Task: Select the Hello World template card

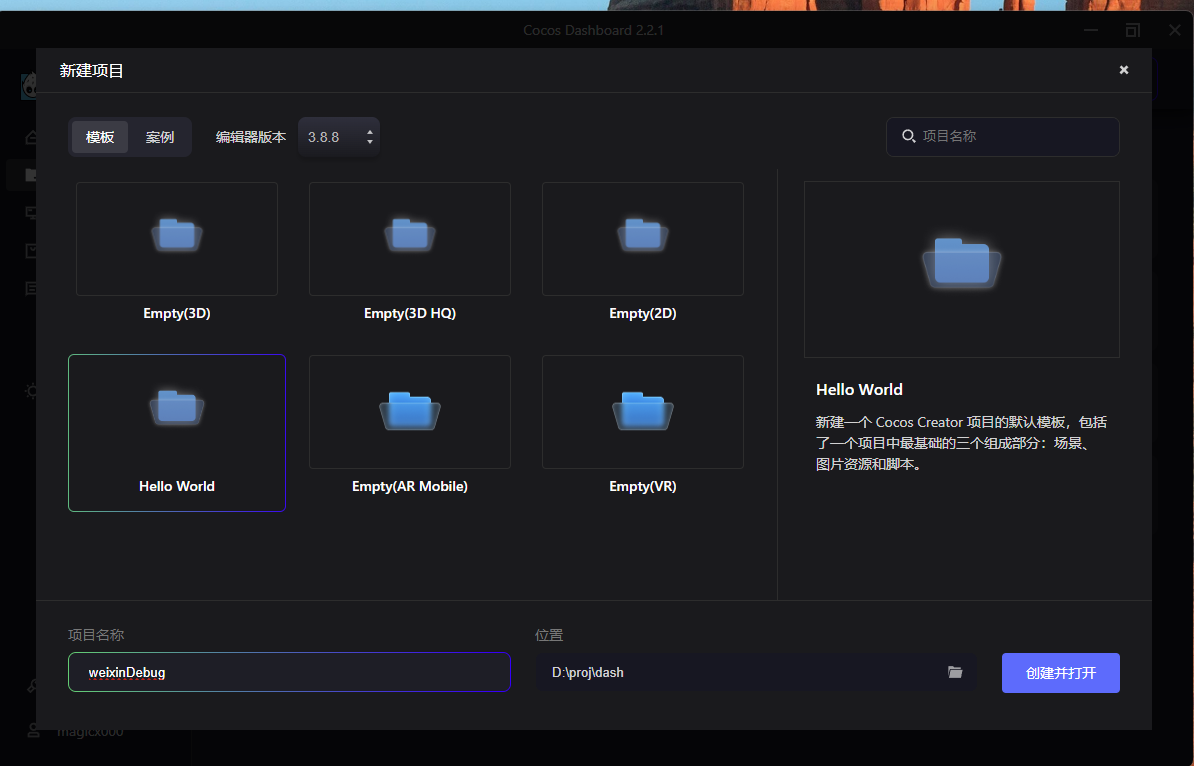Action: [177, 432]
